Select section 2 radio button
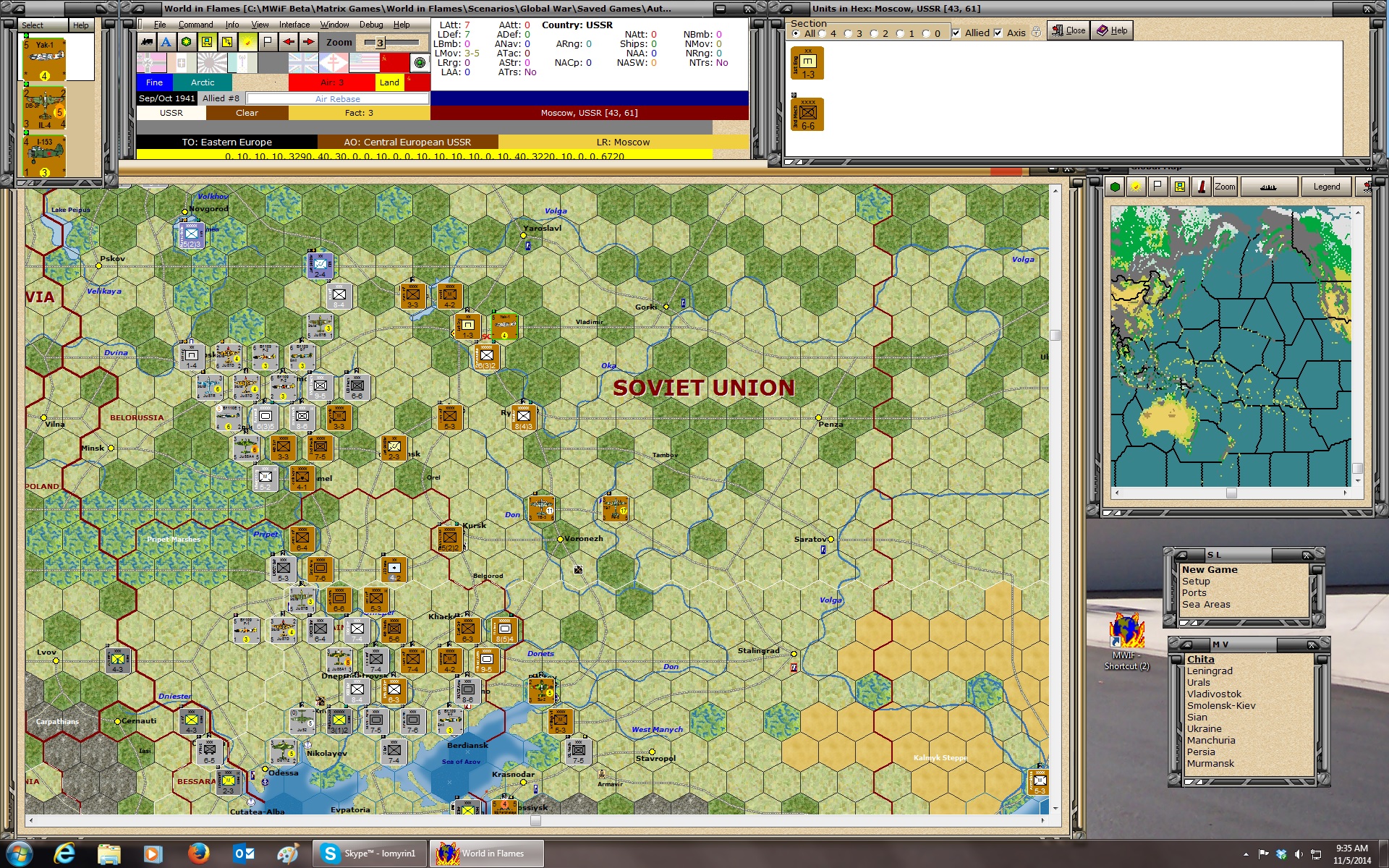 874,33
